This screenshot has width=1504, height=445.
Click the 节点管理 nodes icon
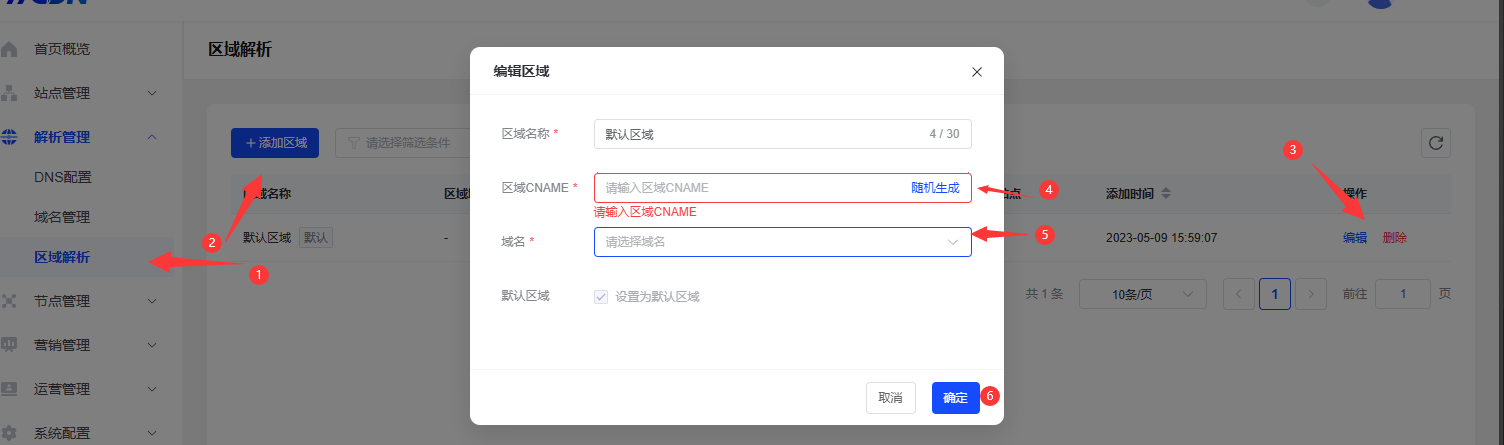10,301
